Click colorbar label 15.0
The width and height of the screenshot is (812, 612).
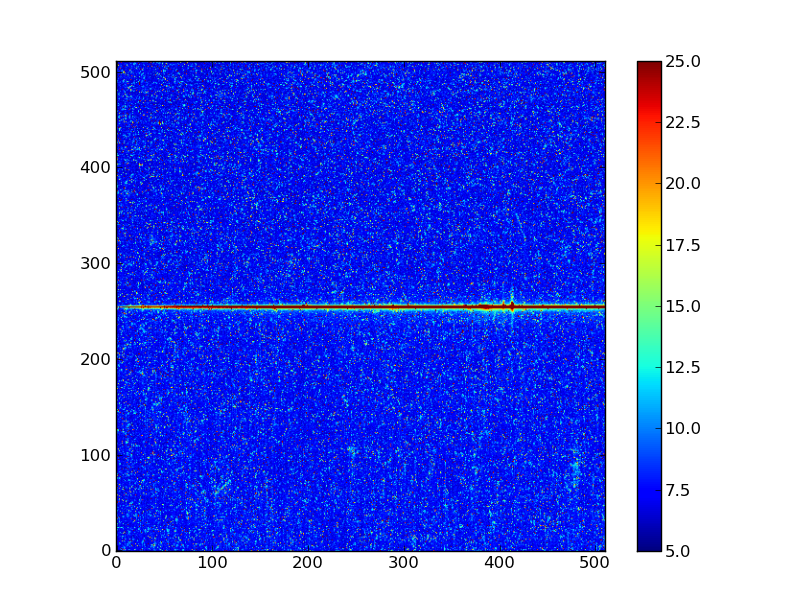pyautogui.click(x=683, y=306)
